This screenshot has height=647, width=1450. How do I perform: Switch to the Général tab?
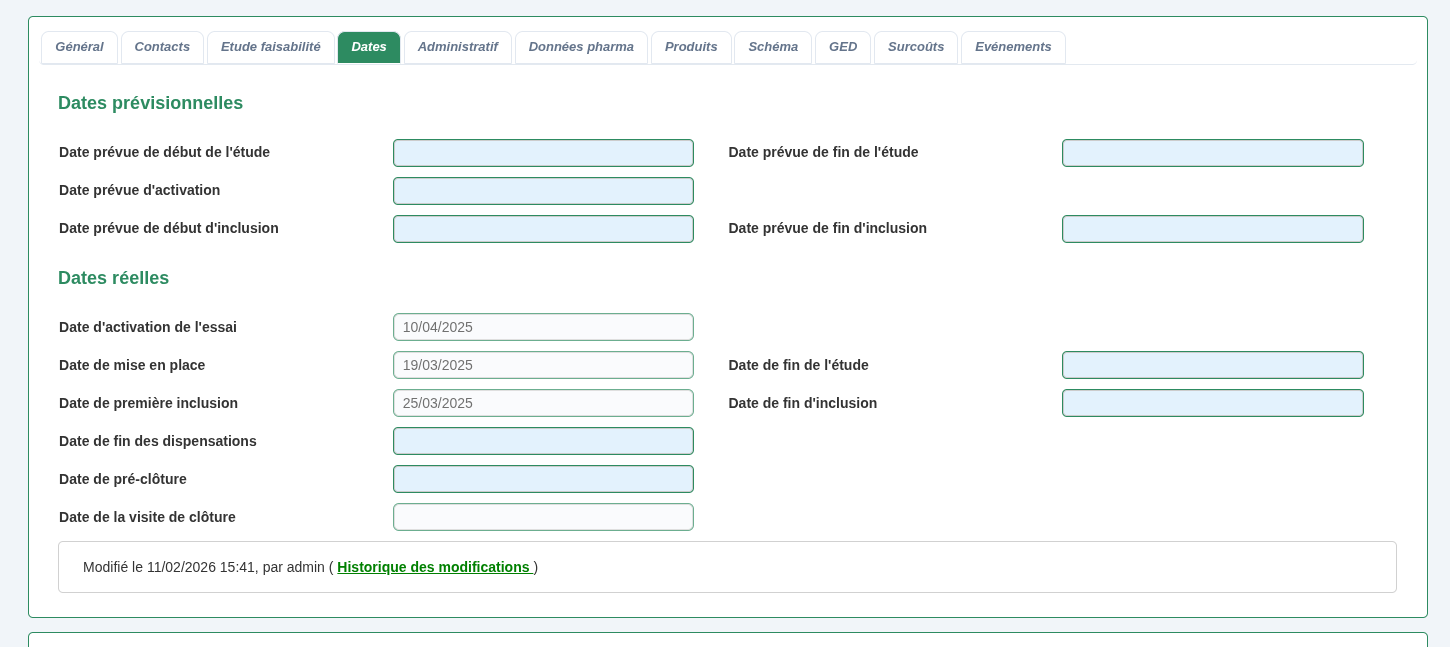(x=79, y=47)
